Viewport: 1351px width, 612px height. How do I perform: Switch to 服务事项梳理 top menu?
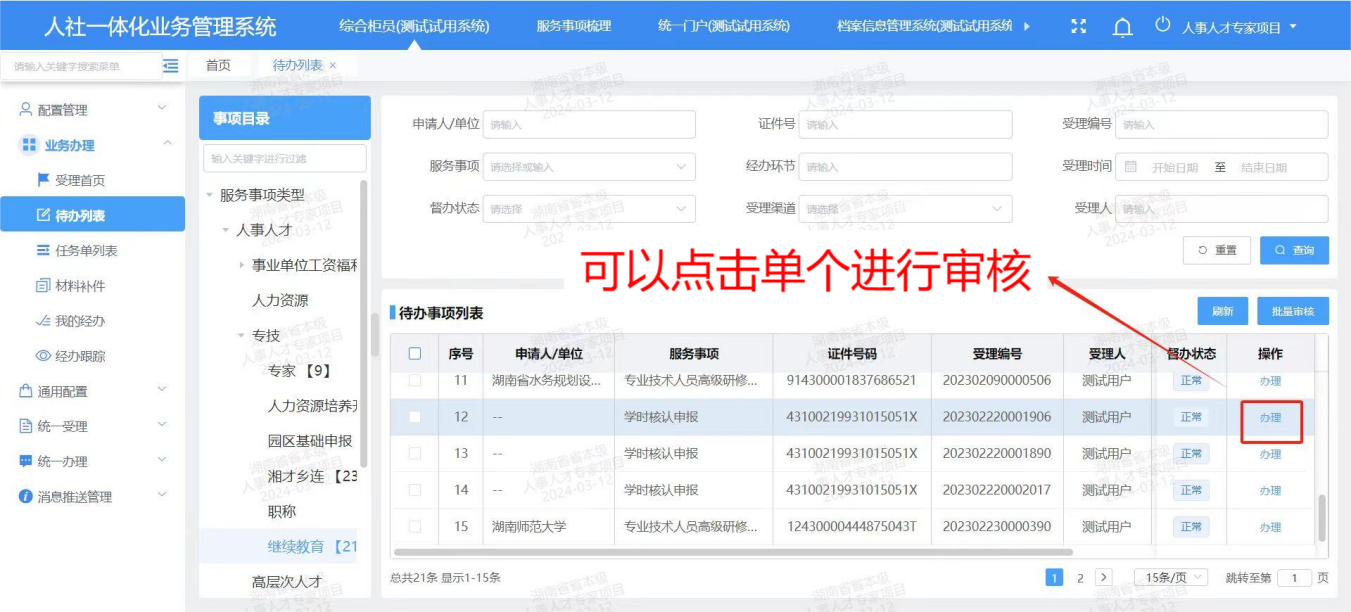click(573, 26)
